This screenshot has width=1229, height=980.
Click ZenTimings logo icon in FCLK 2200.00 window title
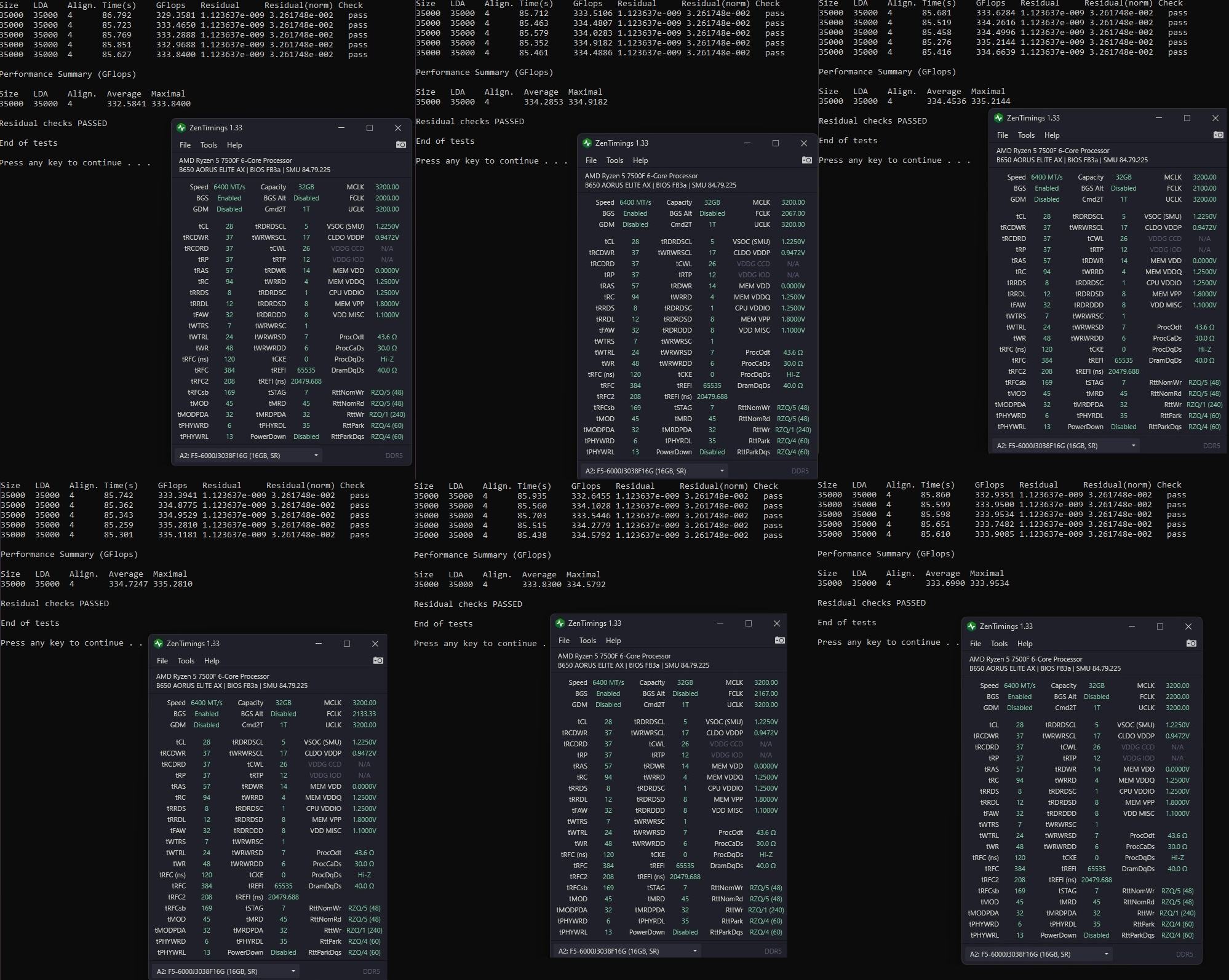pyautogui.click(x=971, y=626)
